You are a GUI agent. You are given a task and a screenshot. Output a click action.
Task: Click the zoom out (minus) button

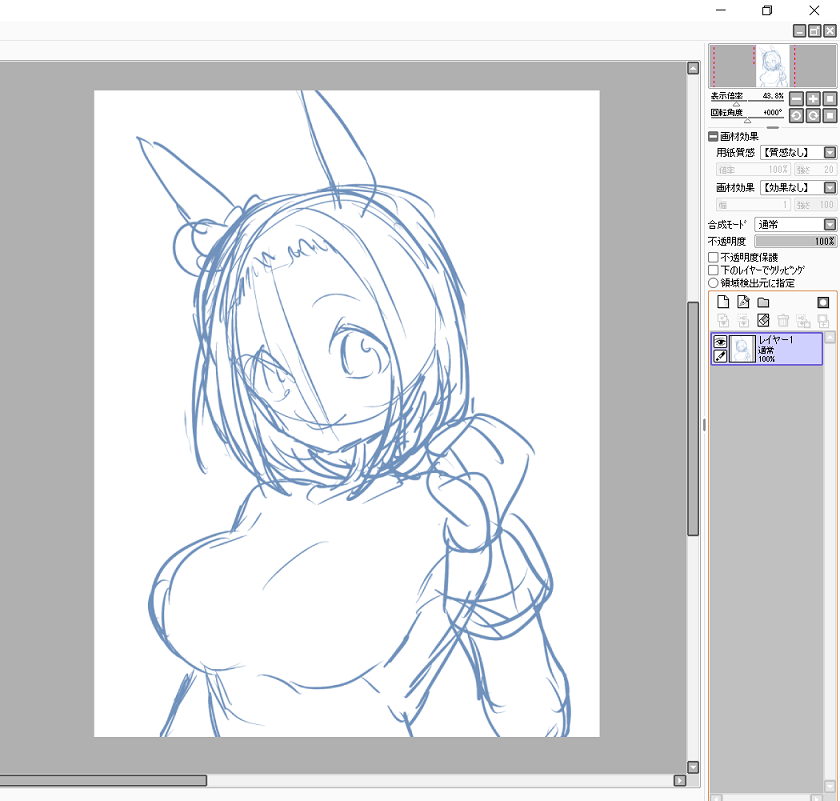[x=796, y=98]
